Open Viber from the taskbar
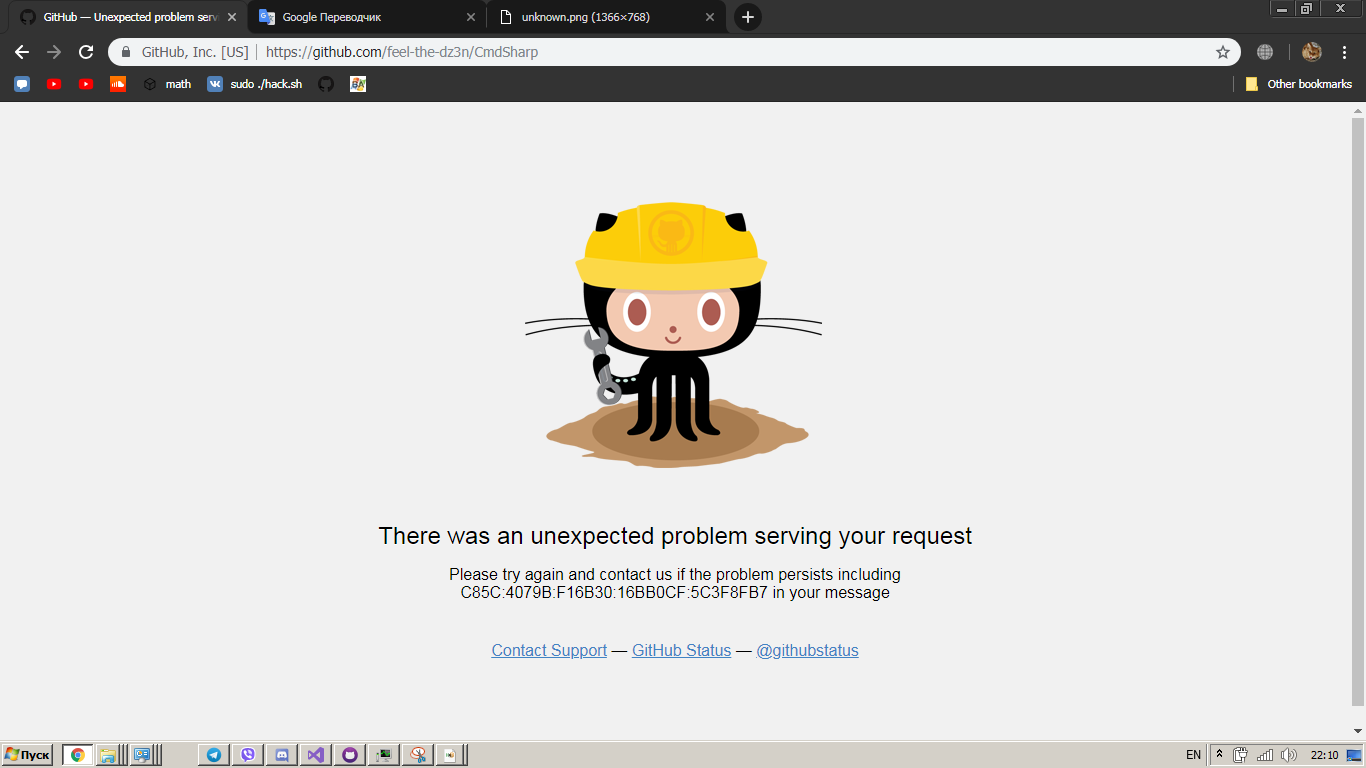 coord(248,755)
